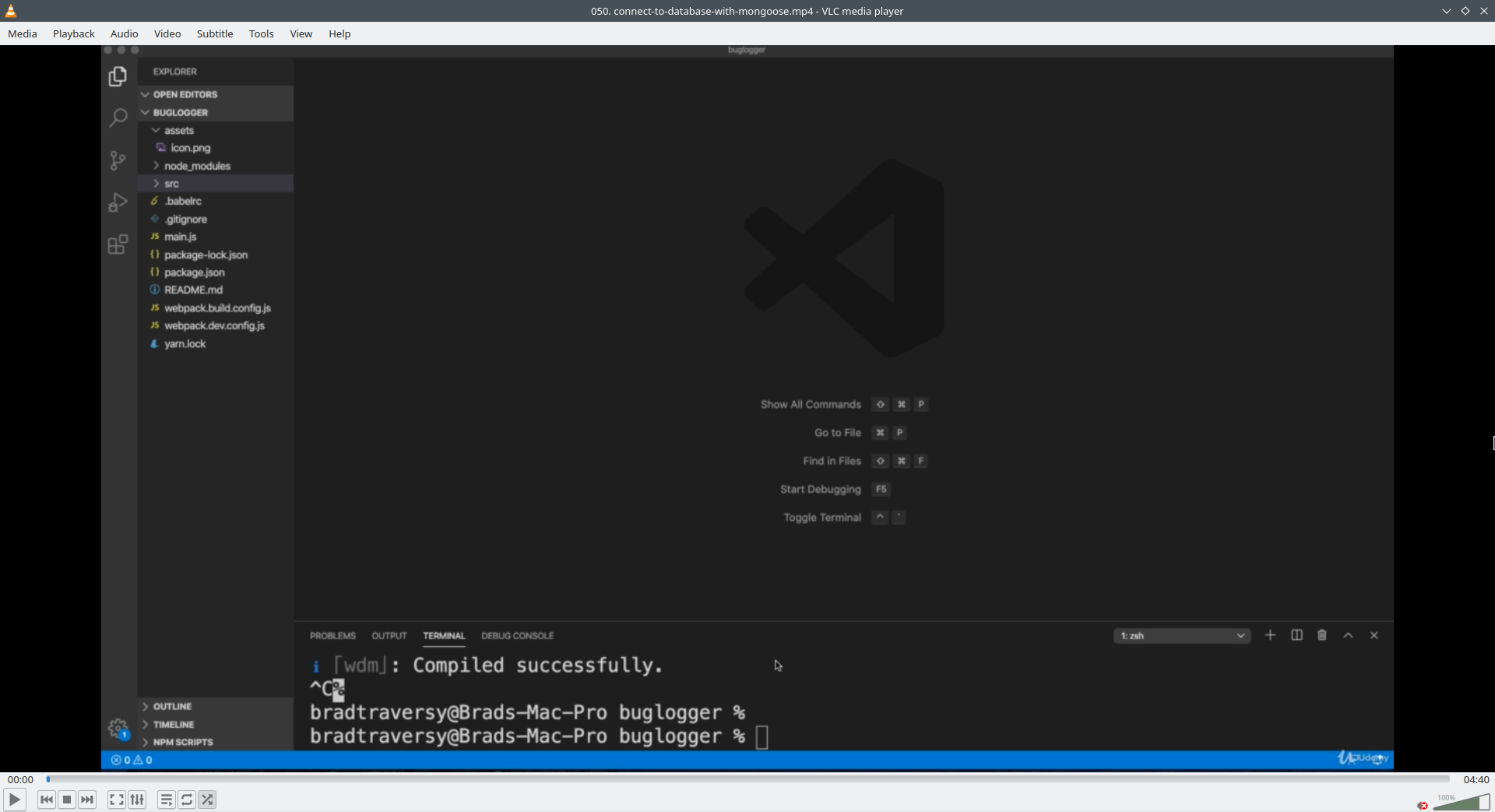Viewport: 1495px width, 812px height.
Task: Collapse the assets folder
Action: [216, 130]
